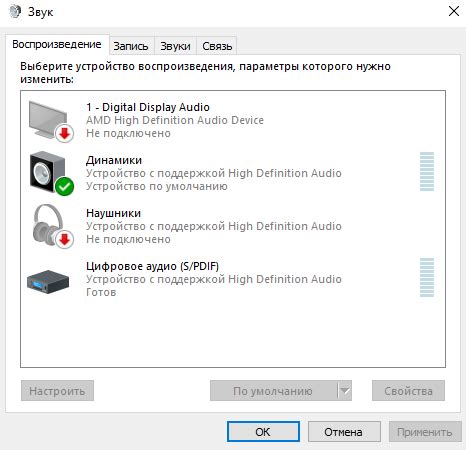Click the OK button
466x450 pixels.
tap(263, 432)
